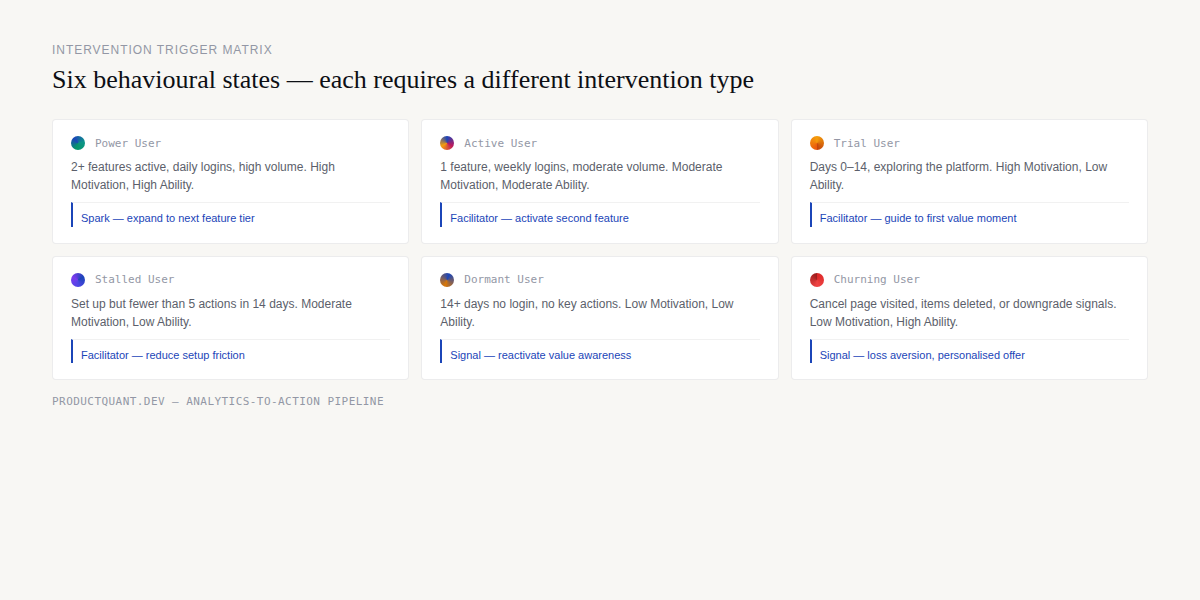Click the "Cancel page visited, items deleted" description
The width and height of the screenshot is (1200, 600).
963,313
